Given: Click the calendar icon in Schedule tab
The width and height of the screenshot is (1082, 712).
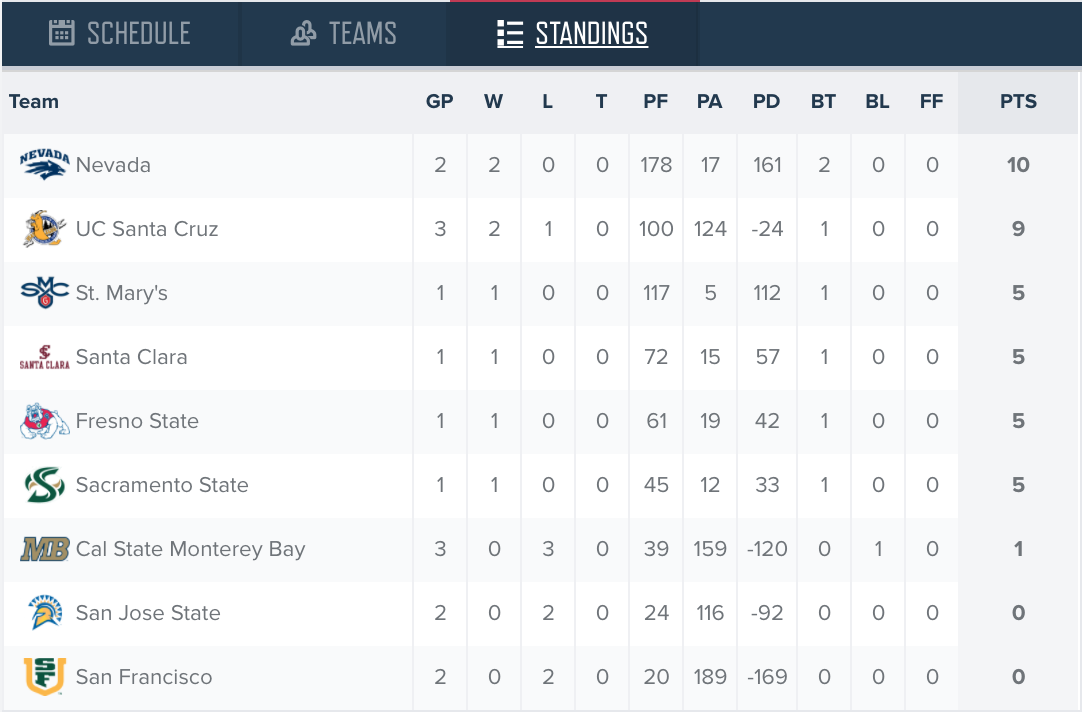Looking at the screenshot, I should pyautogui.click(x=61, y=32).
